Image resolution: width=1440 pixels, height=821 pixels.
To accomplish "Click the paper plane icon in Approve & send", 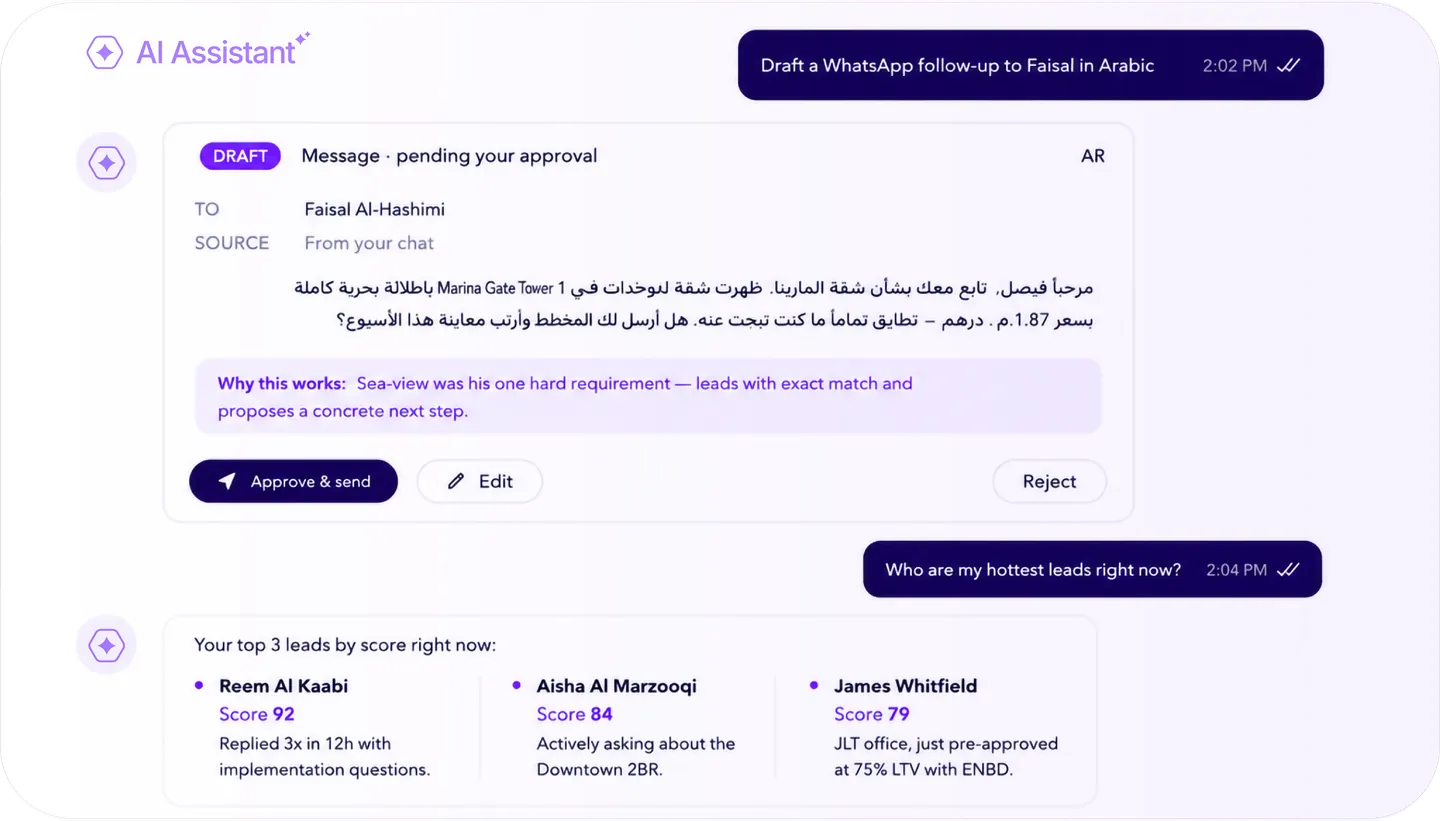I will pyautogui.click(x=227, y=481).
